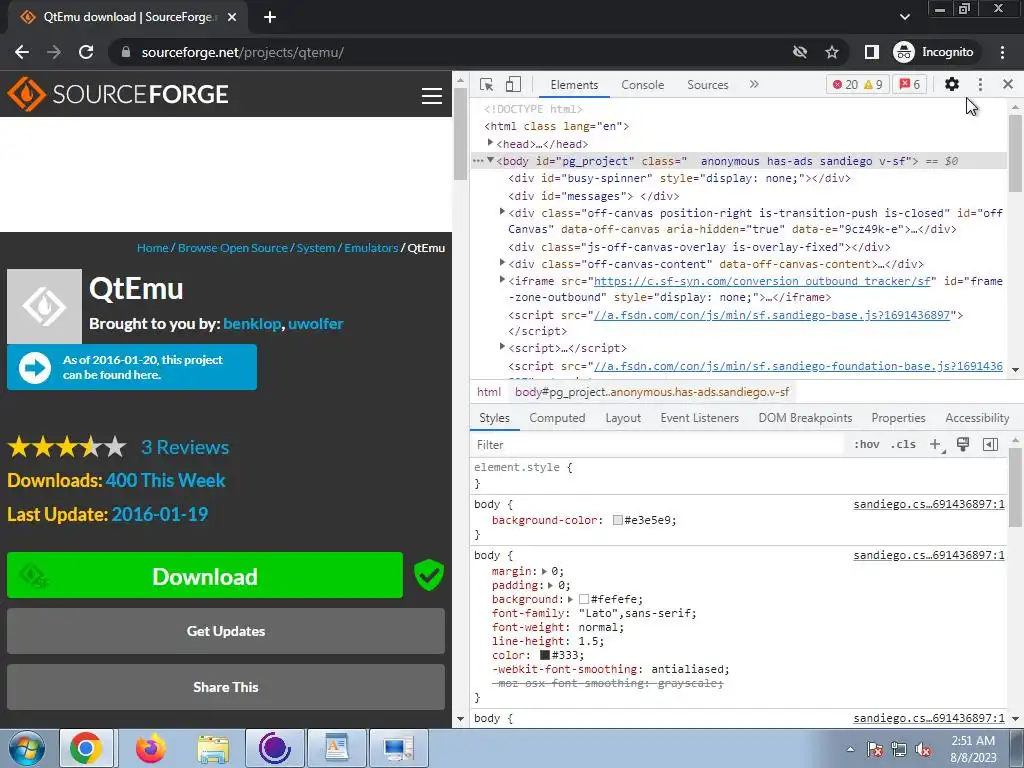
Task: Expand the iframe frame-zone-outbound node
Action: click(x=502, y=280)
